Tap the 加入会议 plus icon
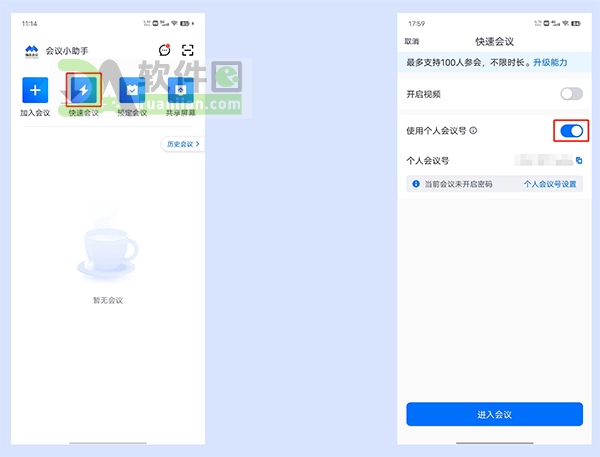Image resolution: width=600 pixels, height=457 pixels. click(x=34, y=91)
